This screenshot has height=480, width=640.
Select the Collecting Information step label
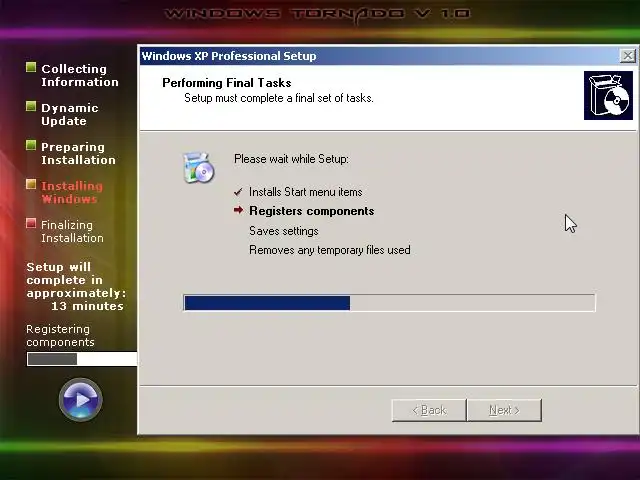pos(80,75)
